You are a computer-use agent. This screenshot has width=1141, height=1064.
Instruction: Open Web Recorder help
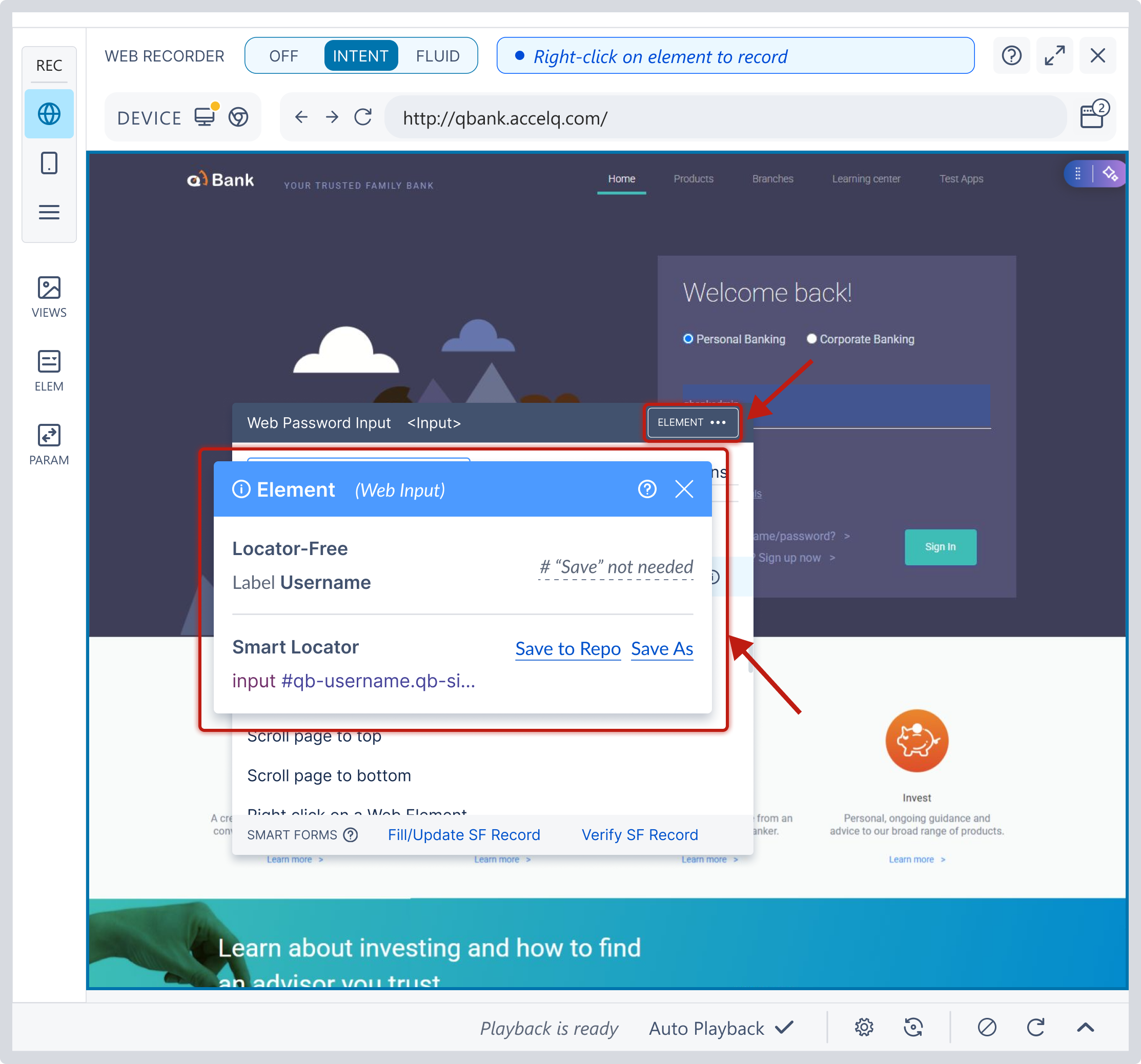[x=1011, y=56]
